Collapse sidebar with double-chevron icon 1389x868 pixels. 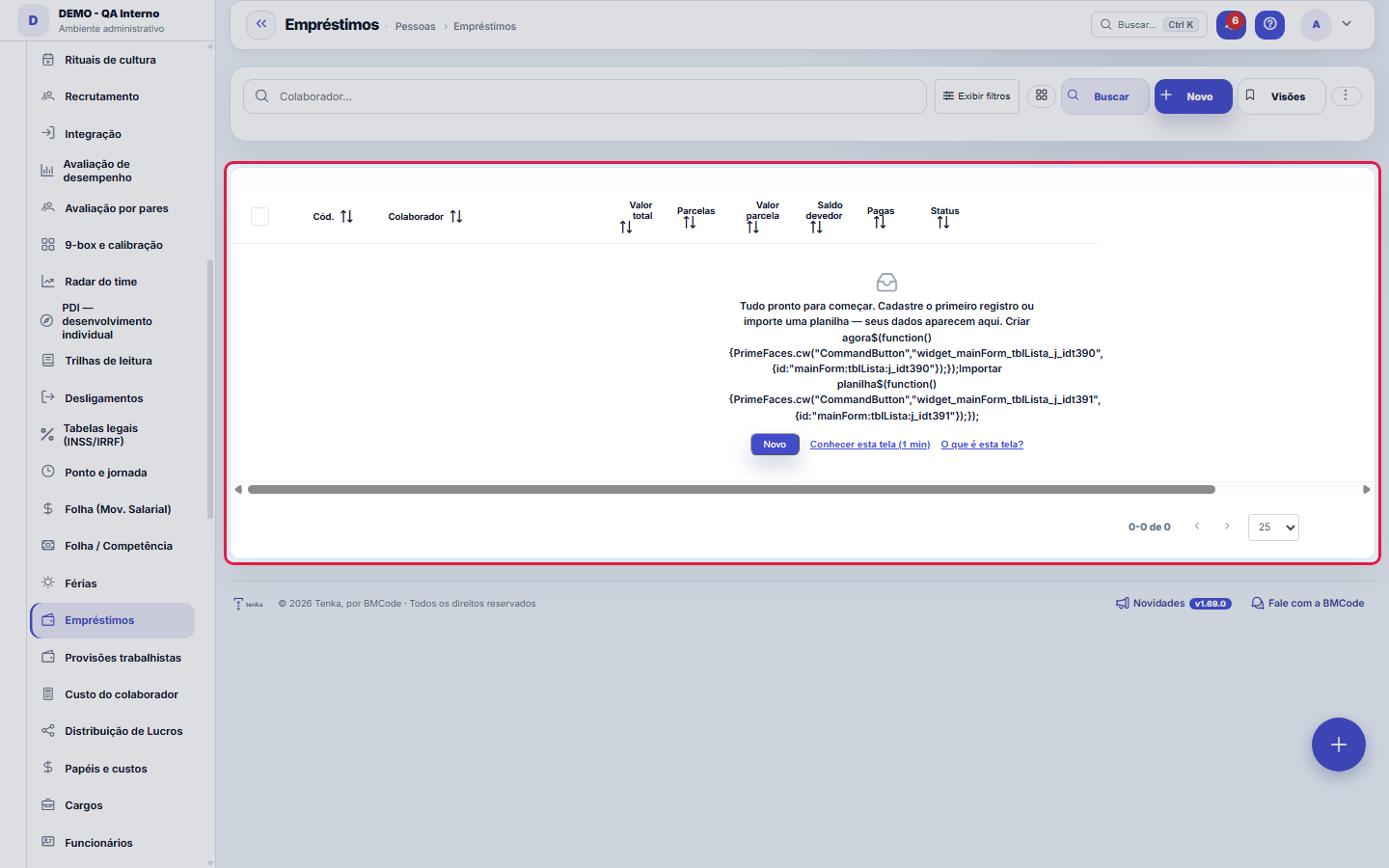[x=260, y=25]
